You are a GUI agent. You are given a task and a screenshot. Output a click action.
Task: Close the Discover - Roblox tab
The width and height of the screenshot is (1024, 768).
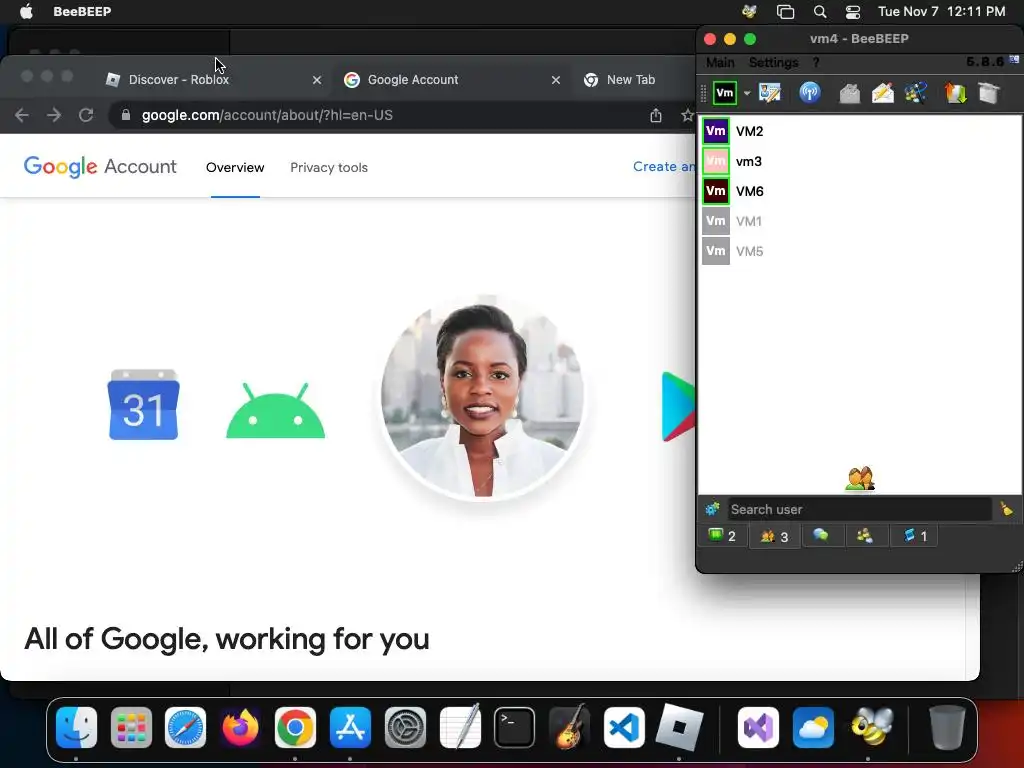click(317, 80)
